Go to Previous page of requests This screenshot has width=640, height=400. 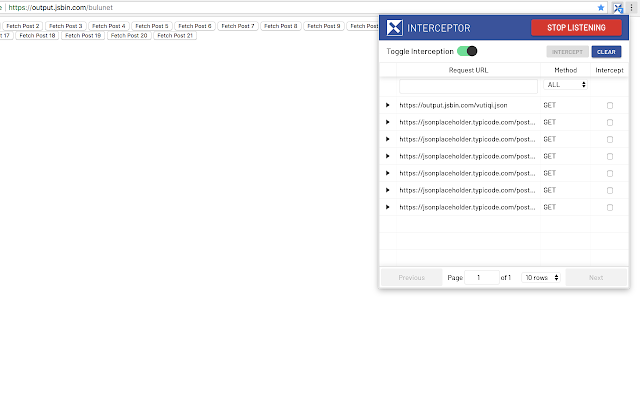(411, 278)
